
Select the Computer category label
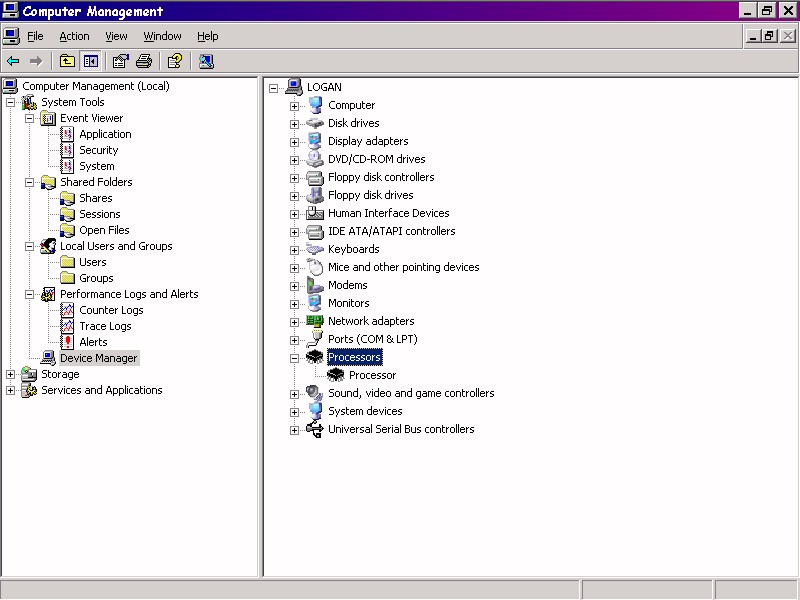(352, 105)
